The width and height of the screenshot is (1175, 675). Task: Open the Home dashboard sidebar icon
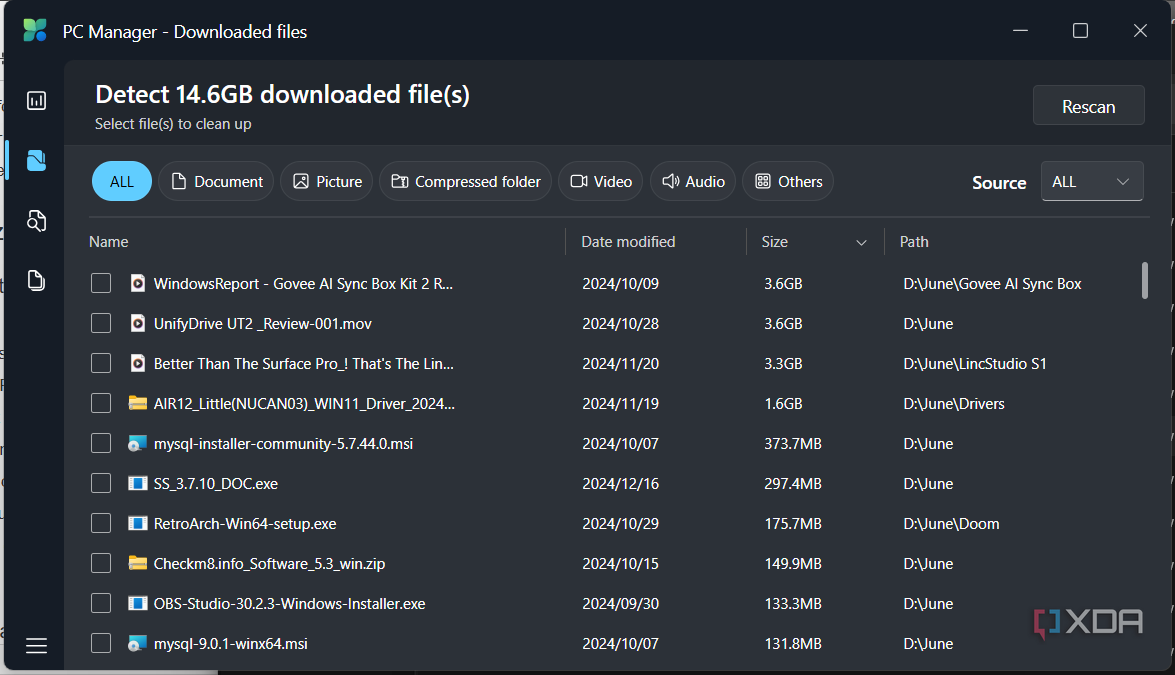[36, 100]
